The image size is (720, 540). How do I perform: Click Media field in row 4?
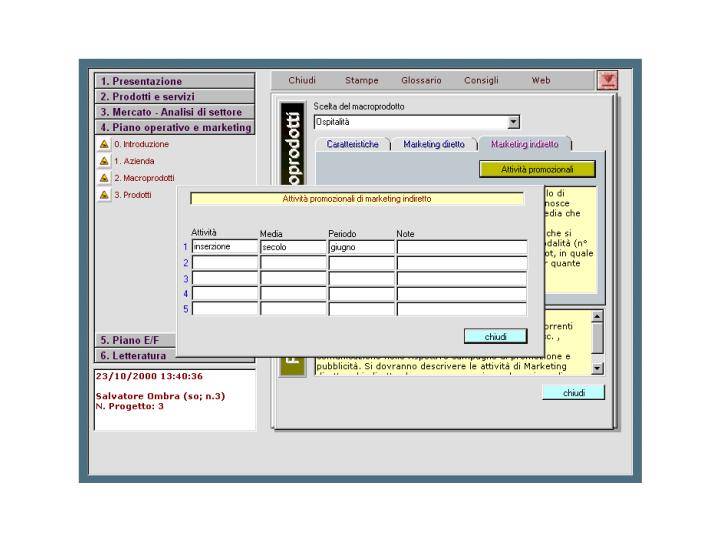[293, 294]
